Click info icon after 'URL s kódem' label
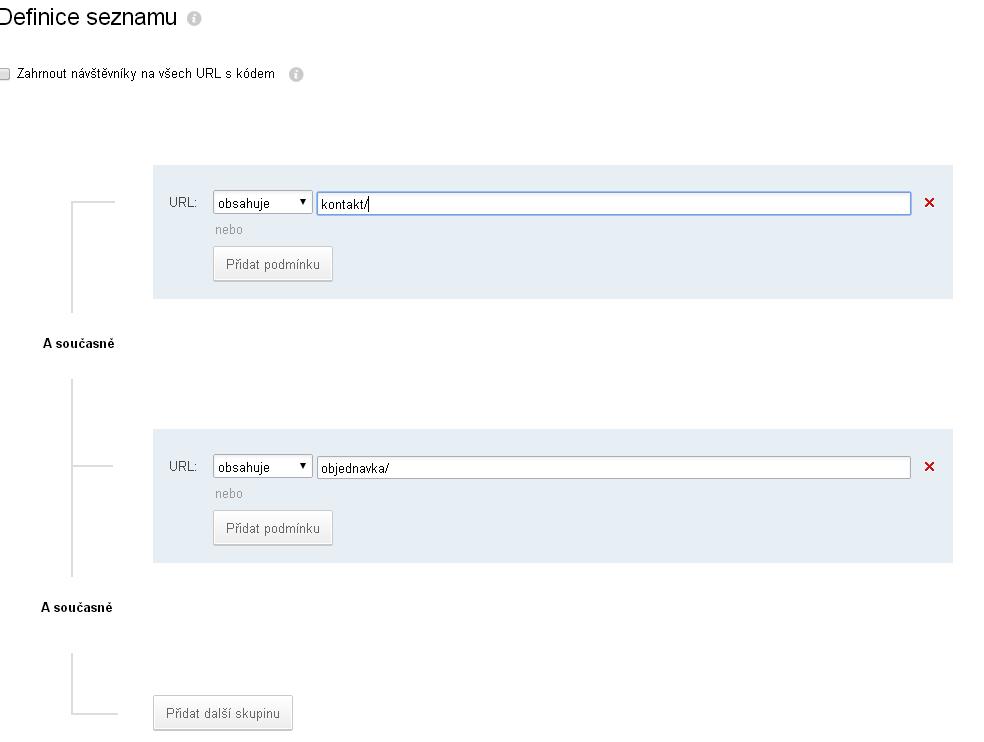 click(x=296, y=74)
